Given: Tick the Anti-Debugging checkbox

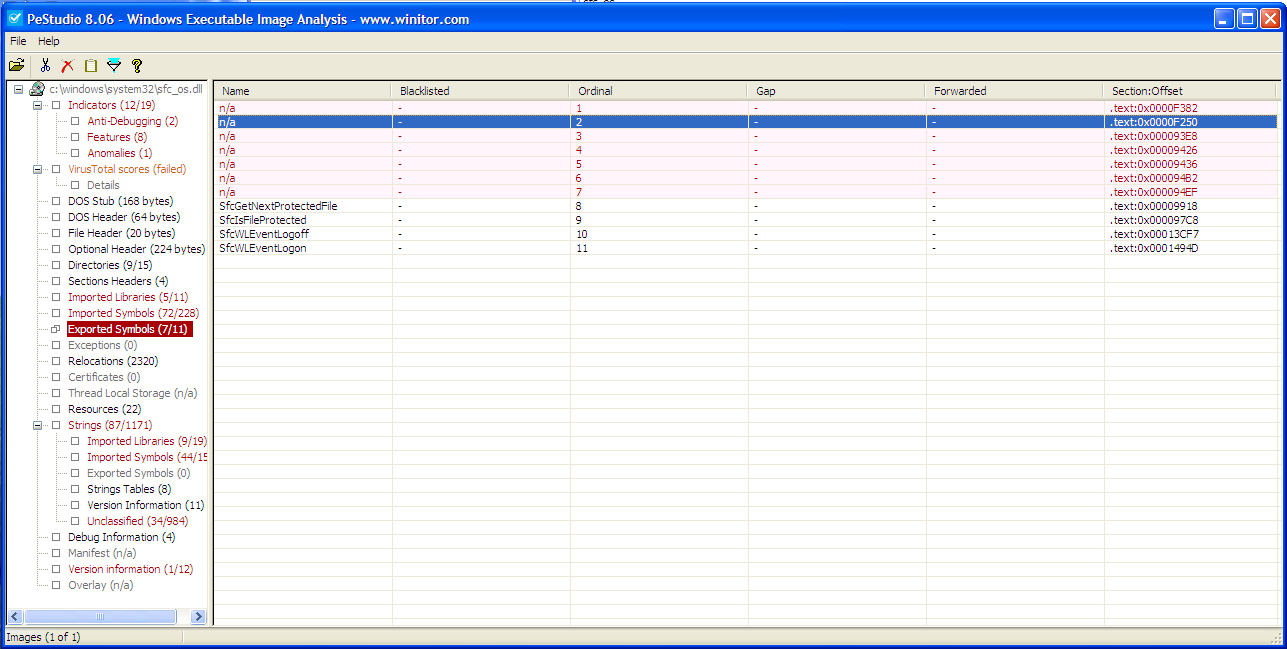Looking at the screenshot, I should (x=75, y=121).
